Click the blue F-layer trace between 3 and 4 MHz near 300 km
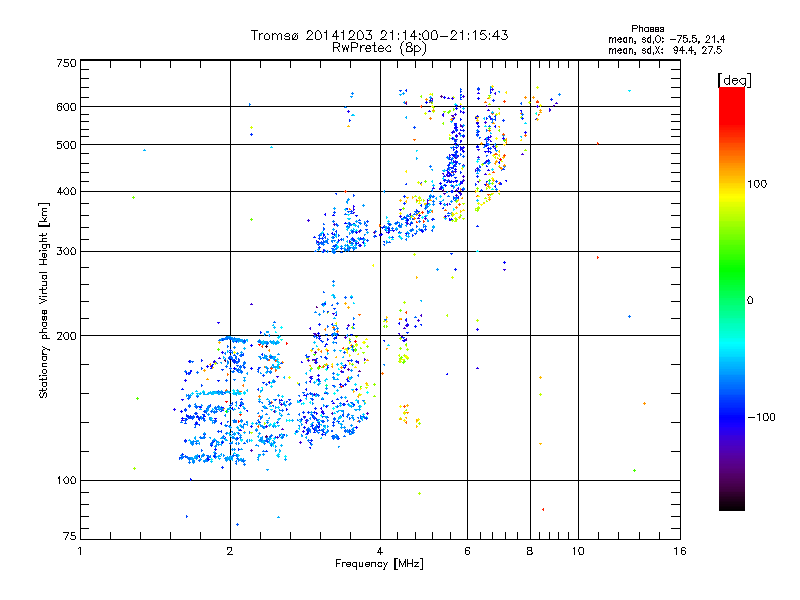The height and width of the screenshot is (600, 800). [342, 230]
